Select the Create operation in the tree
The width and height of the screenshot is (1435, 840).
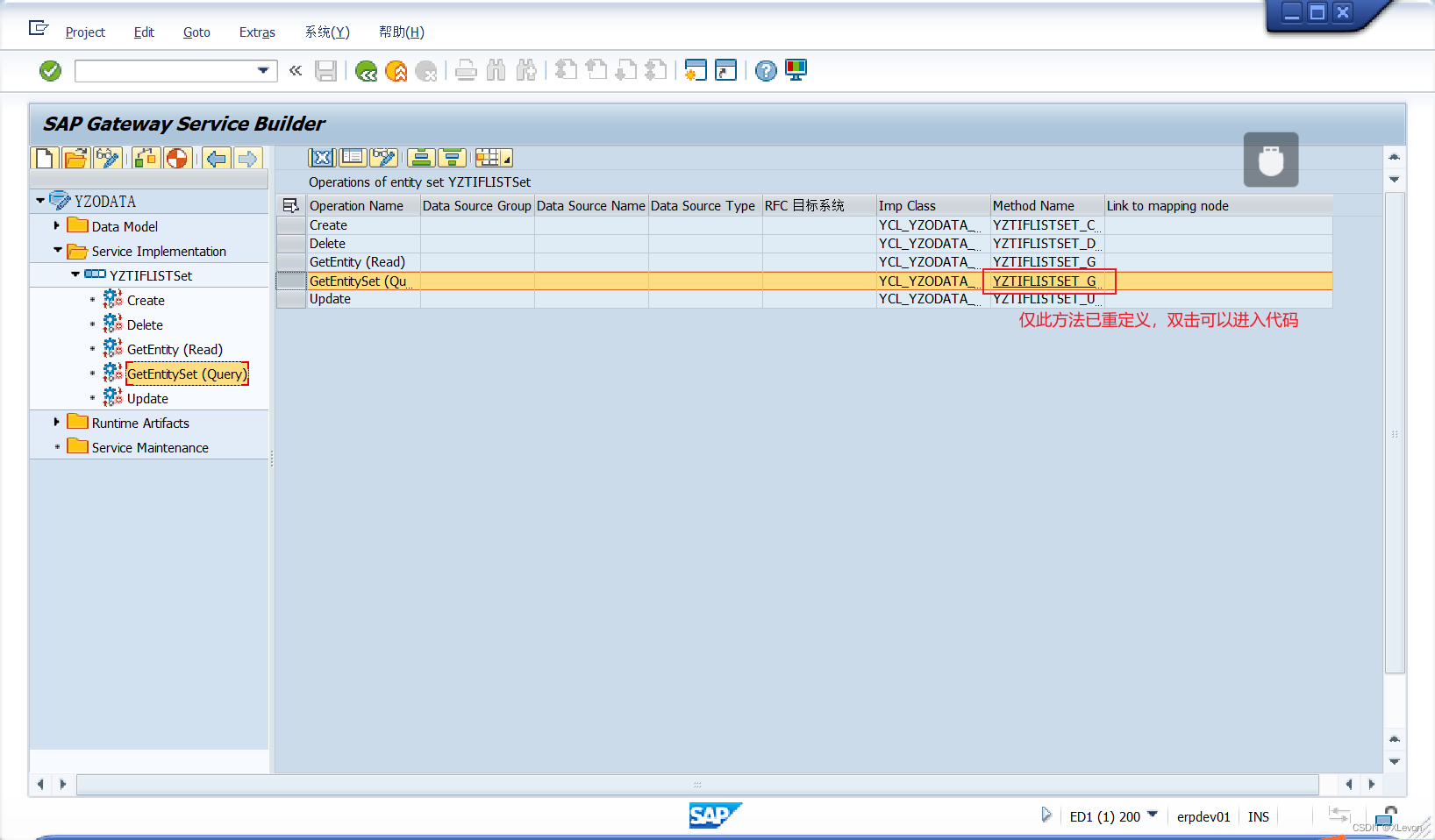coord(146,300)
